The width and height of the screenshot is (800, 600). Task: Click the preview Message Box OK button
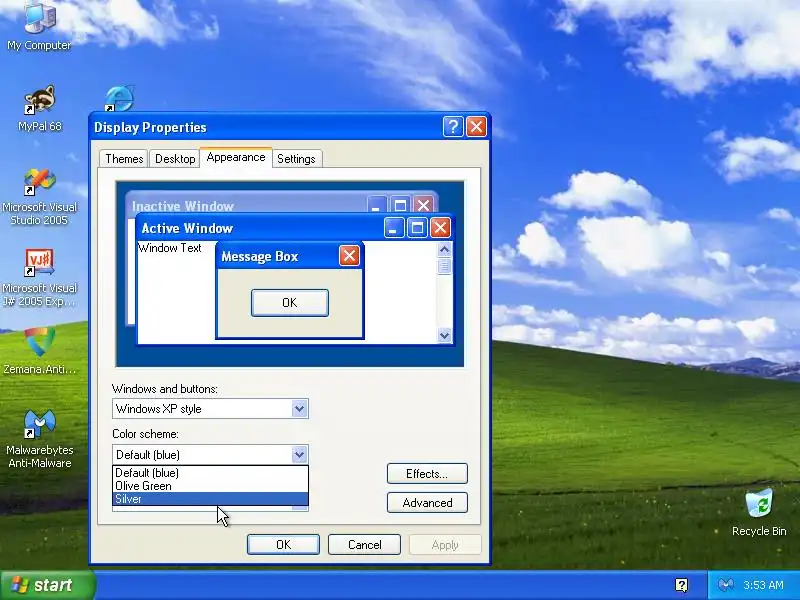(290, 303)
